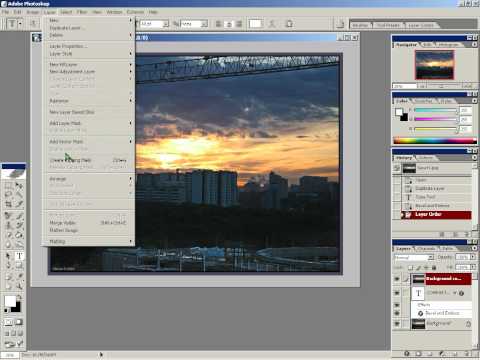Image resolution: width=480 pixels, height=360 pixels.
Task: Hide the Background copy layer
Action: click(x=397, y=279)
